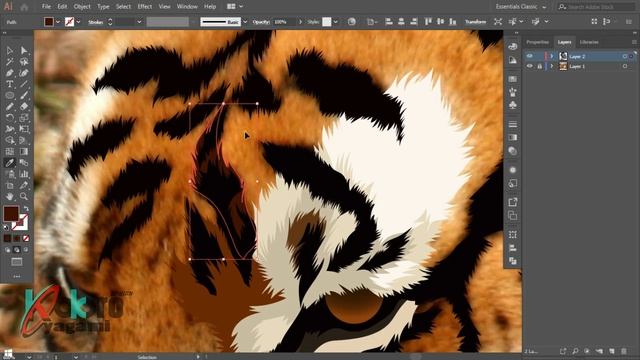Image resolution: width=640 pixels, height=360 pixels.
Task: Open stroke color dropdown in control bar
Action: point(78,22)
